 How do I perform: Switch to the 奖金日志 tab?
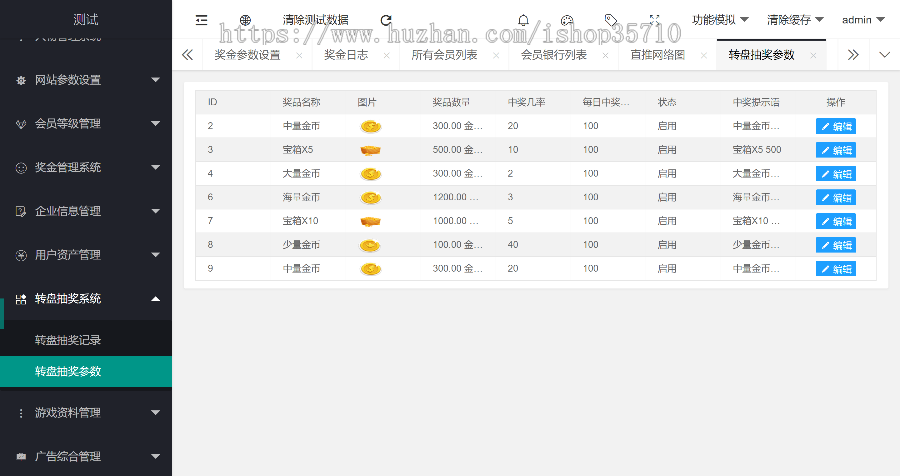point(346,55)
